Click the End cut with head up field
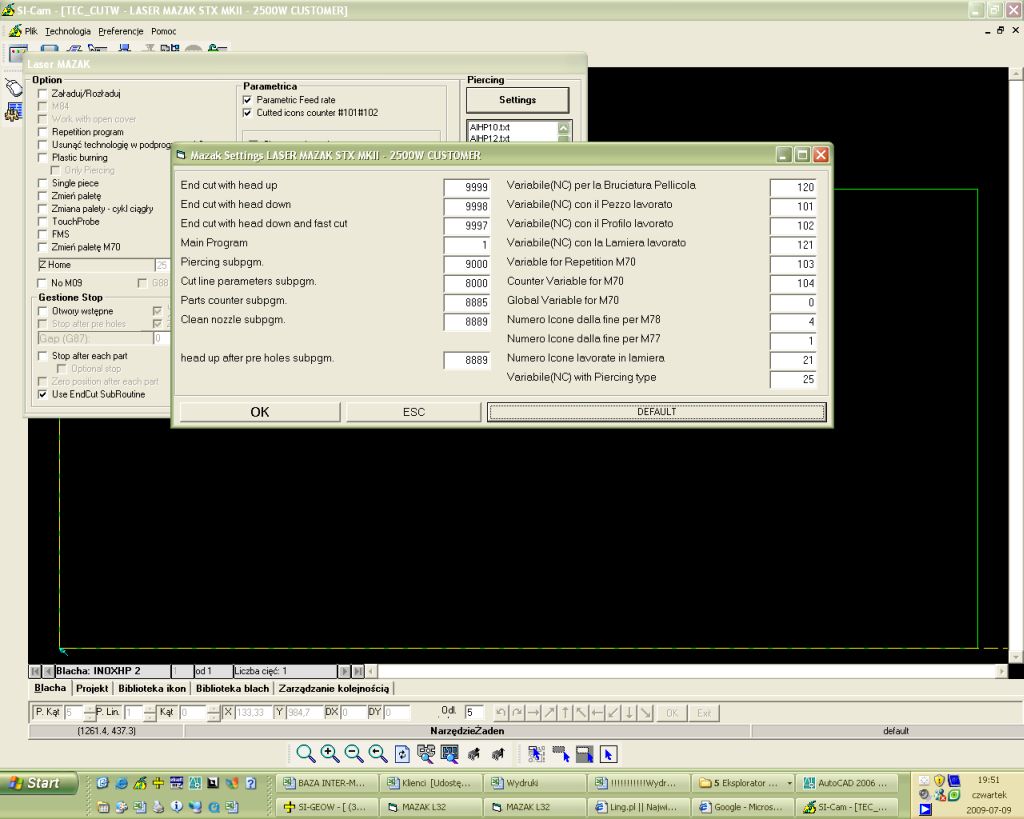Image resolution: width=1024 pixels, height=819 pixels. tap(466, 187)
